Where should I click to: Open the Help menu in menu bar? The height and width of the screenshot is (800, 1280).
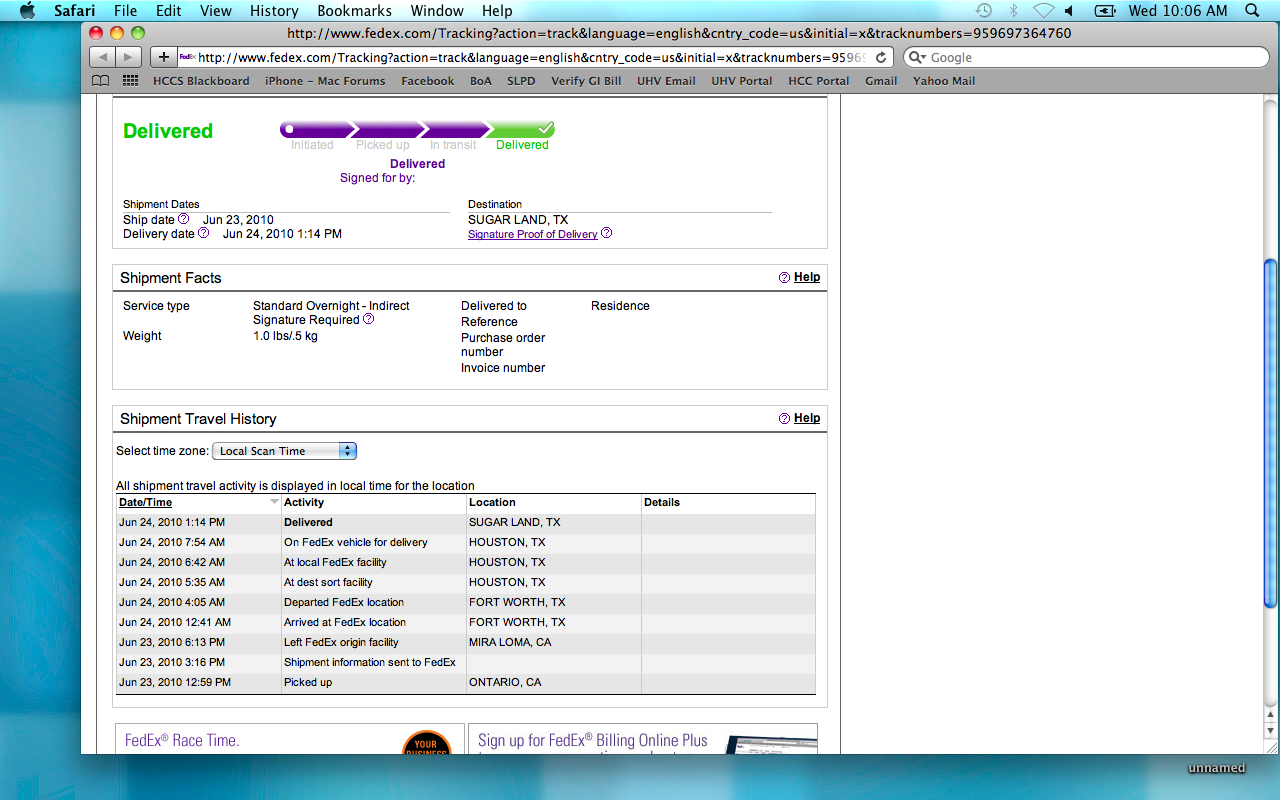coord(497,11)
